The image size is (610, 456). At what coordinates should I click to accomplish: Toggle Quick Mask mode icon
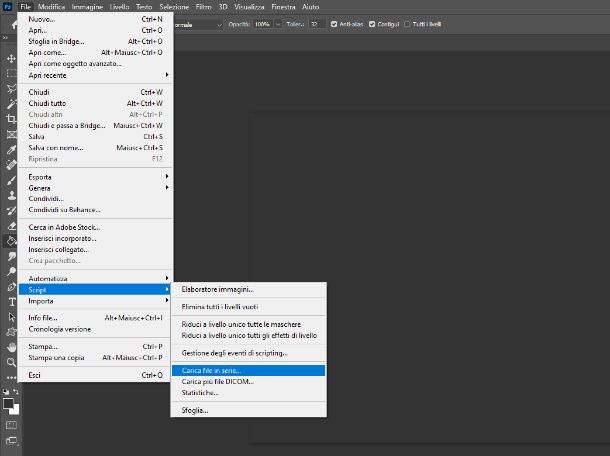tap(11, 425)
